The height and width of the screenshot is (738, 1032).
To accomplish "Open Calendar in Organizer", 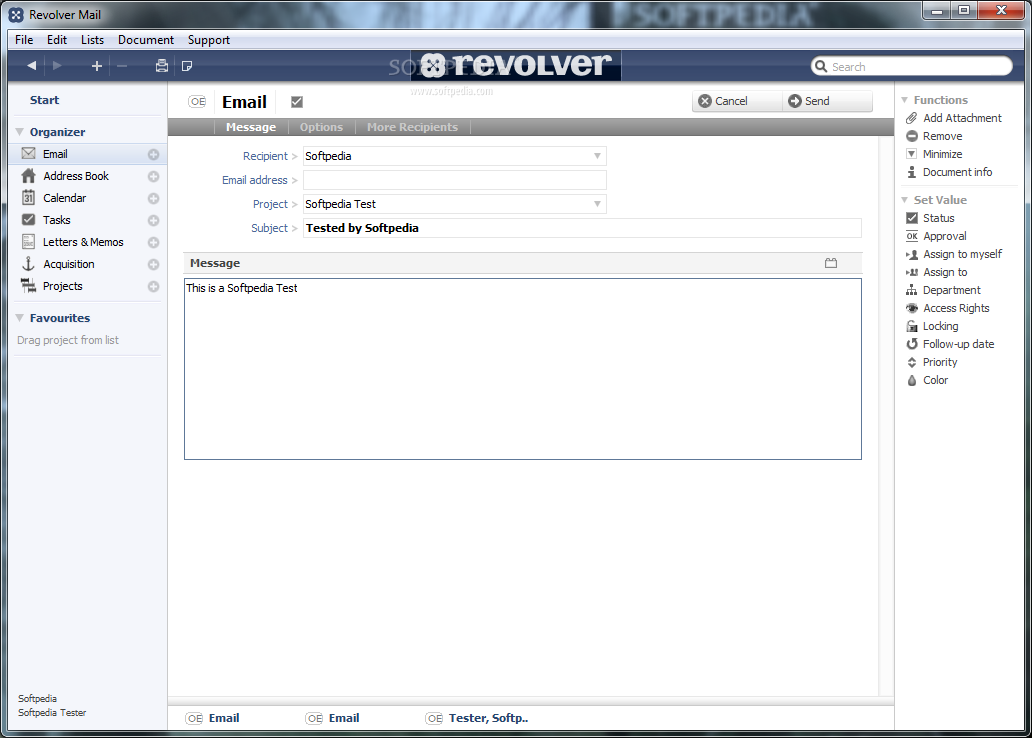I will pos(64,198).
